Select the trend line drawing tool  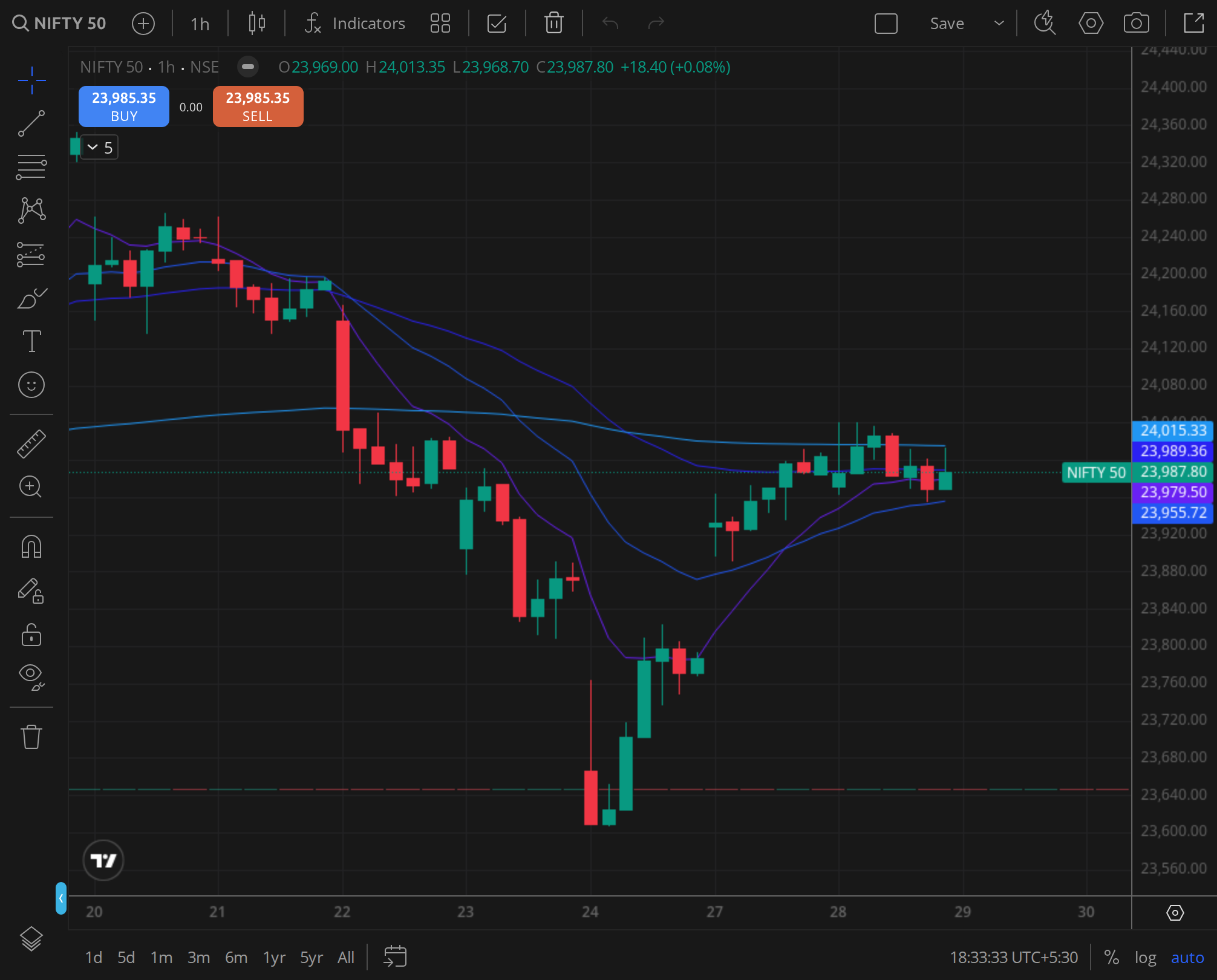pyautogui.click(x=31, y=123)
